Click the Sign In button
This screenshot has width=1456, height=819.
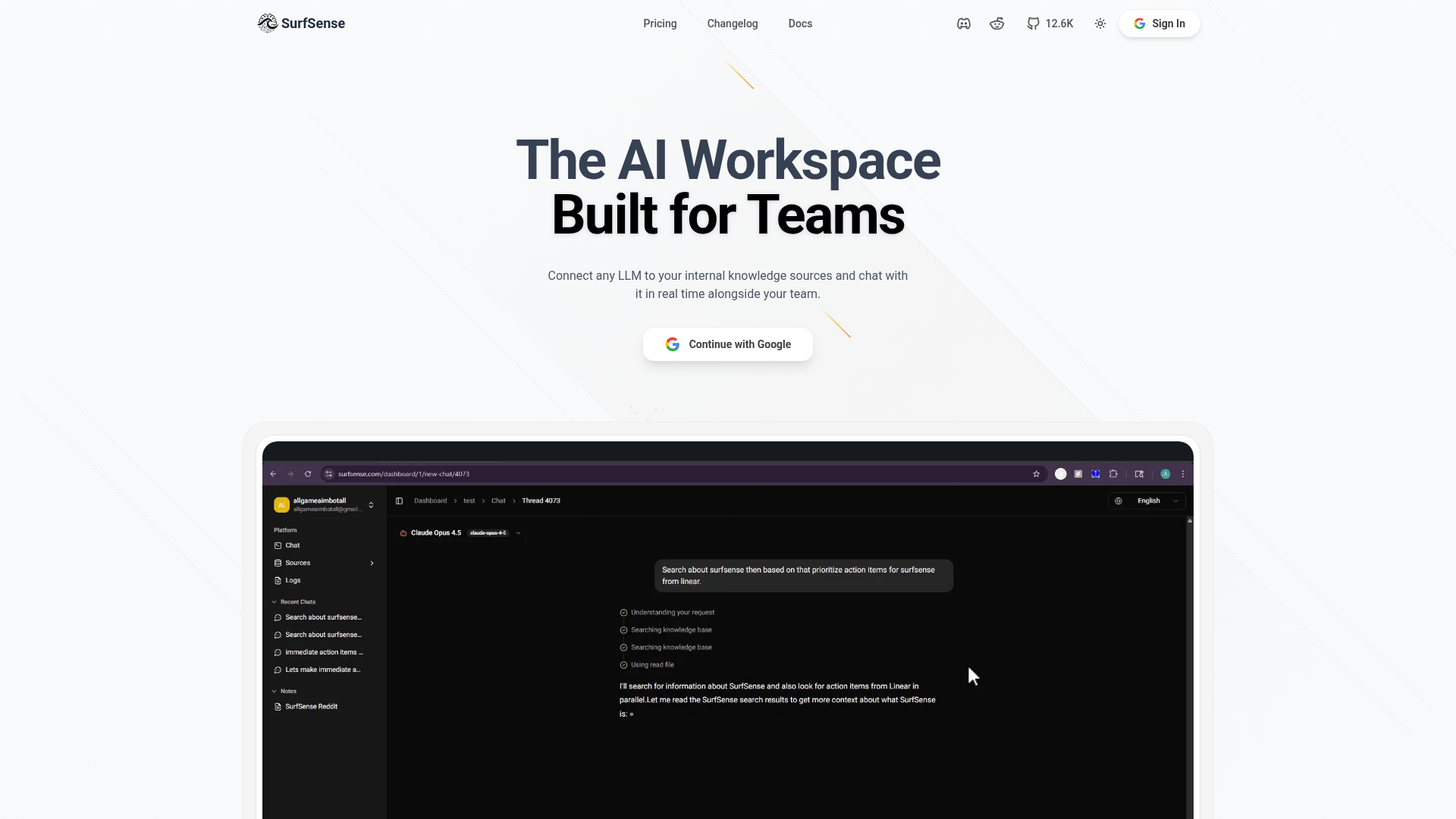coord(1159,24)
